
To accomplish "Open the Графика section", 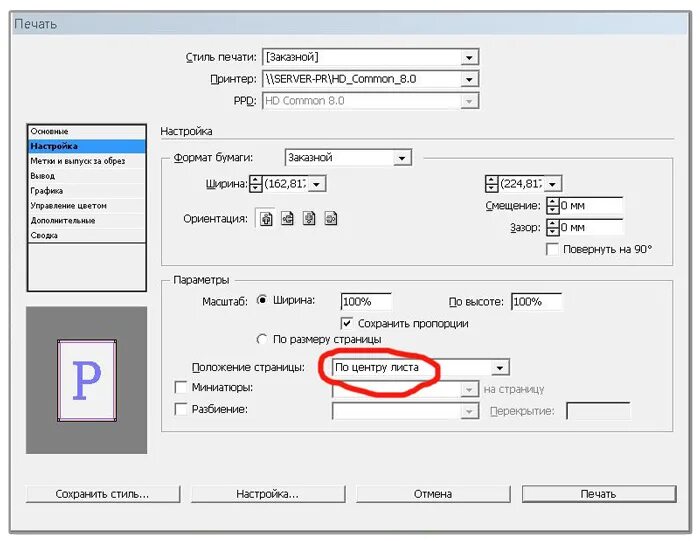I will 87,191.
